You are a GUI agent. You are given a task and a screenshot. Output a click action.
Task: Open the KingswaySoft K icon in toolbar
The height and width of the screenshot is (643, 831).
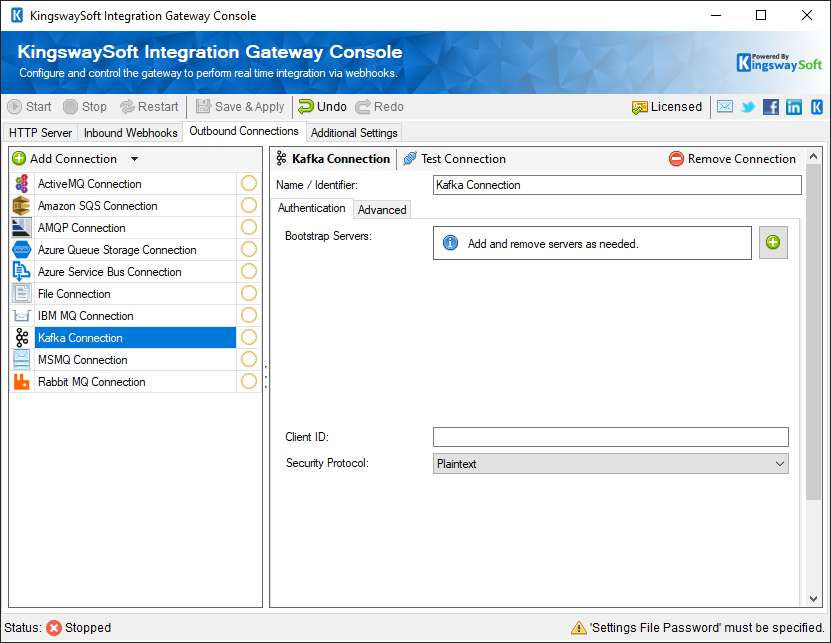[817, 107]
